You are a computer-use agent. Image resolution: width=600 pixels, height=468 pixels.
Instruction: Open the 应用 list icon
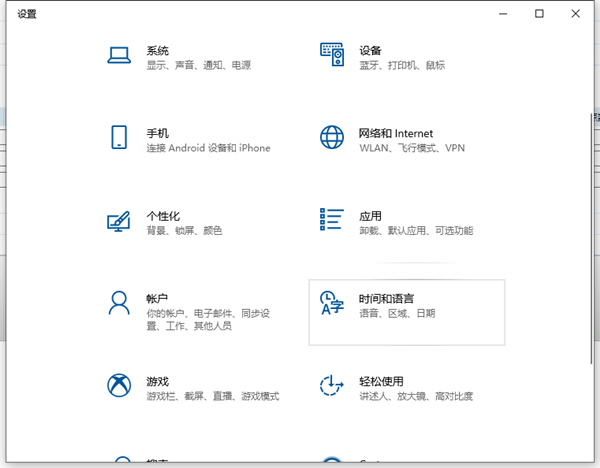pos(331,221)
